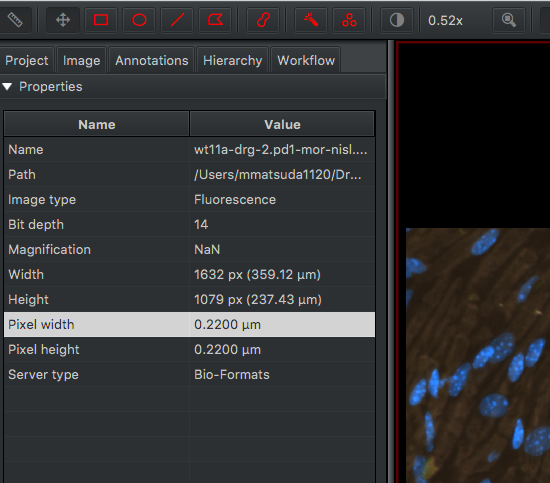Select the Image type row

[189, 200]
